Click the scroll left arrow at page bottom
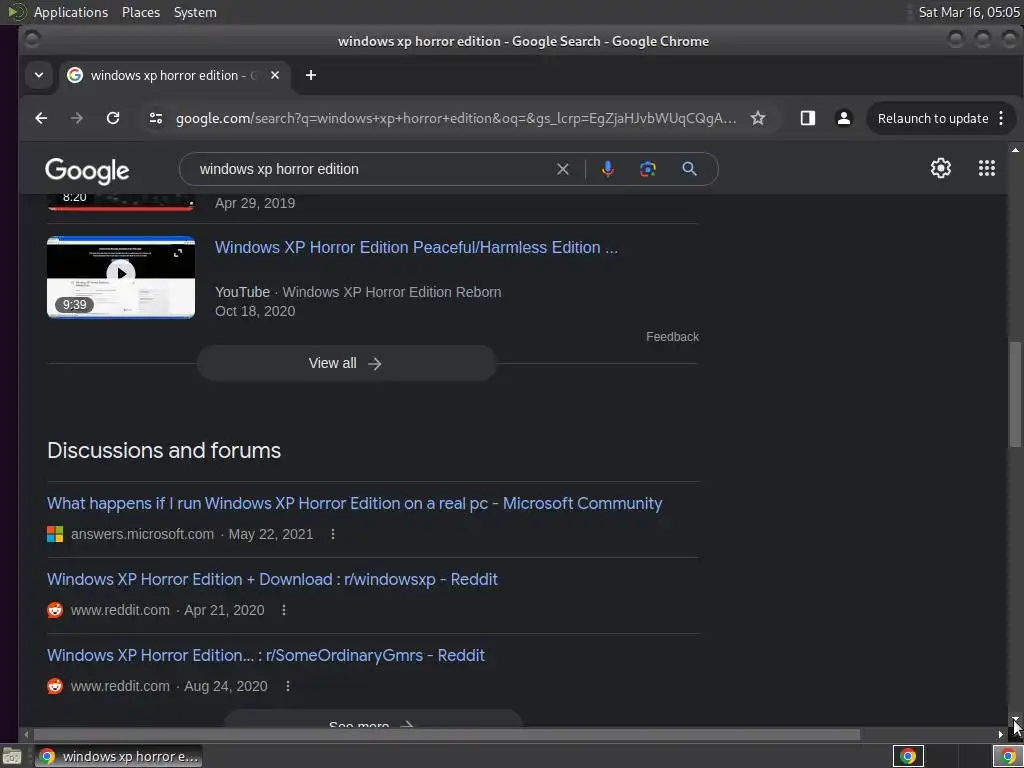This screenshot has height=768, width=1024. pos(26,735)
